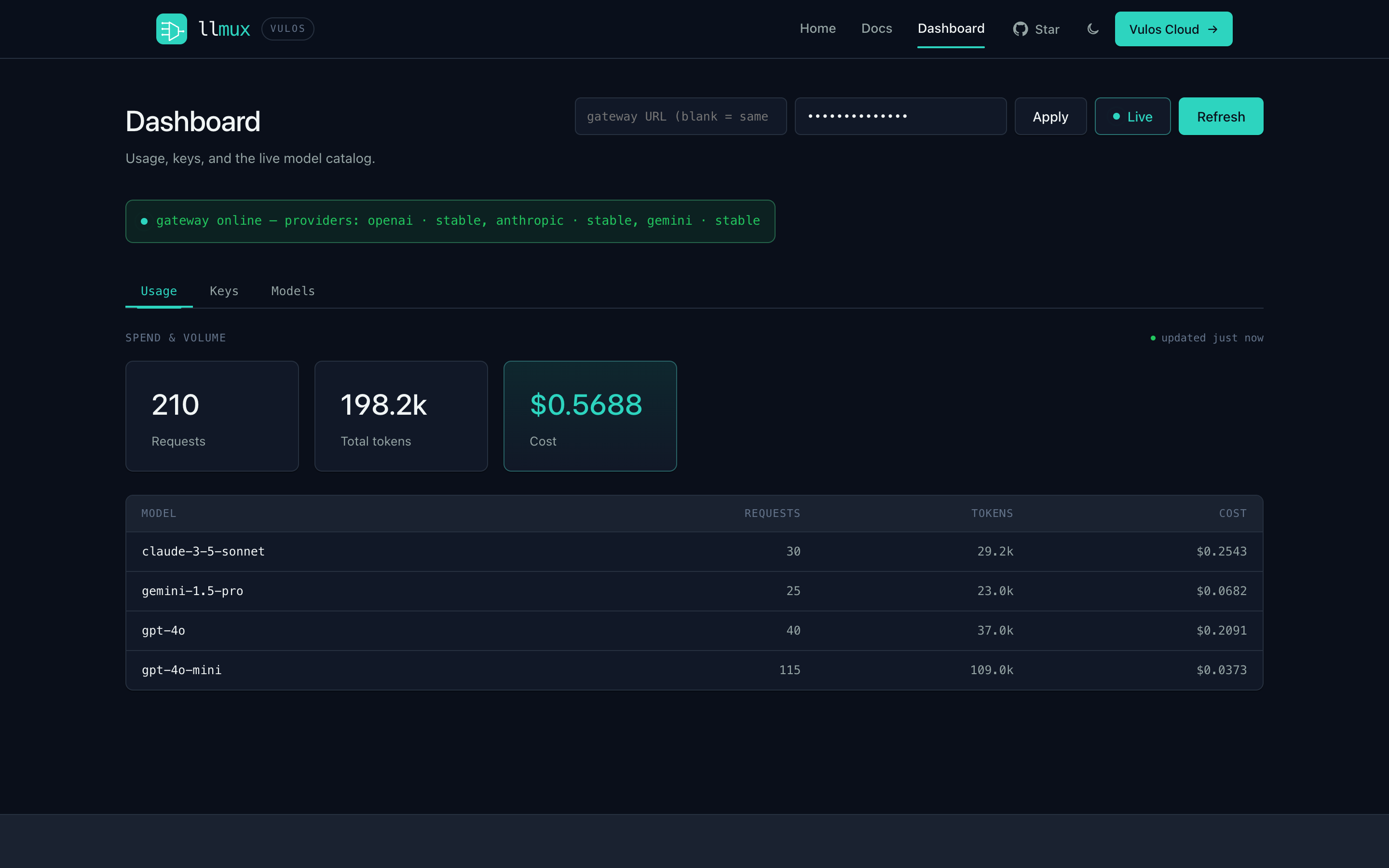Click the 37.0k tokens cell
This screenshot has height=868, width=1389.
point(994,630)
